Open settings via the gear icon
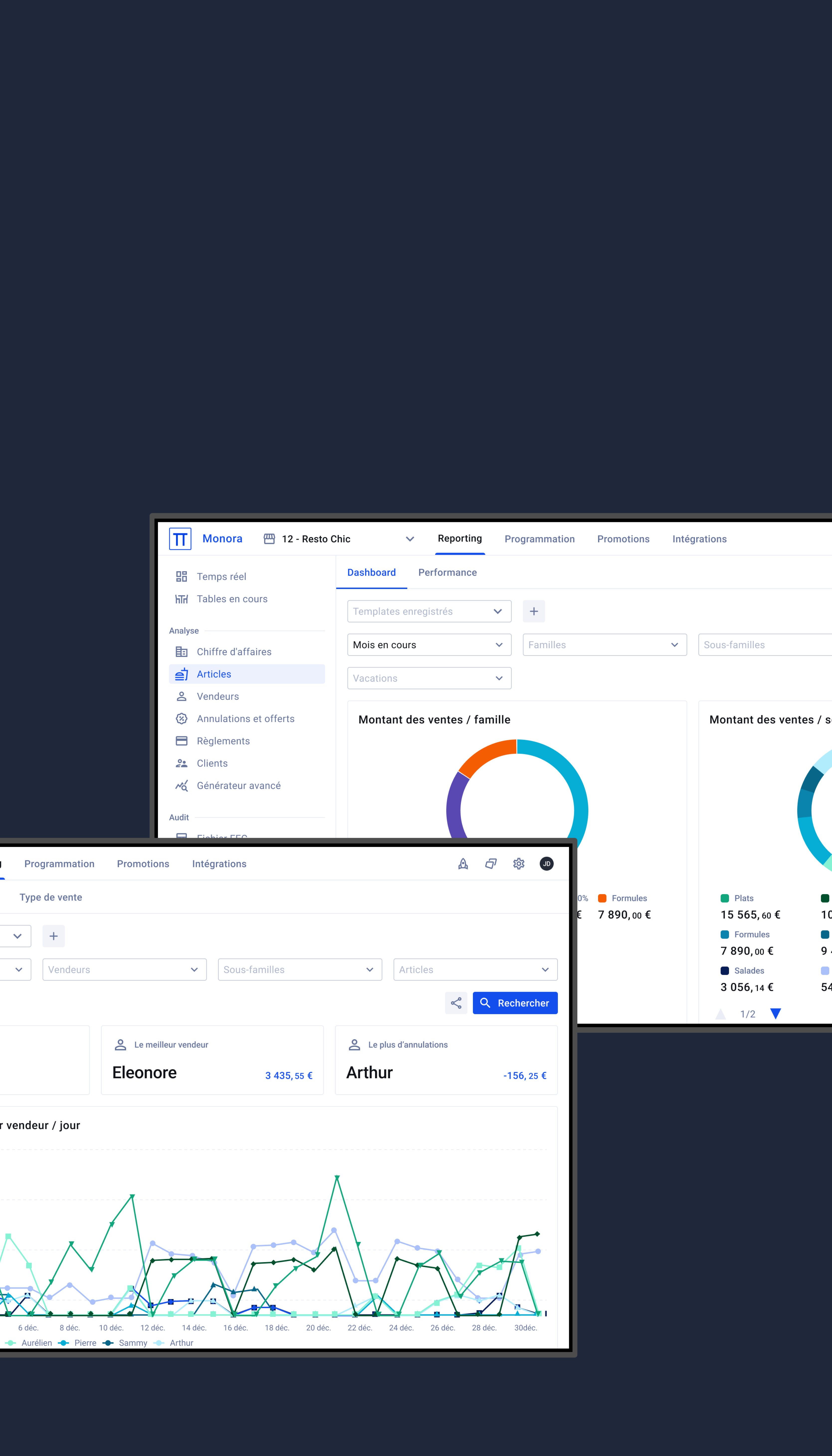 519,864
